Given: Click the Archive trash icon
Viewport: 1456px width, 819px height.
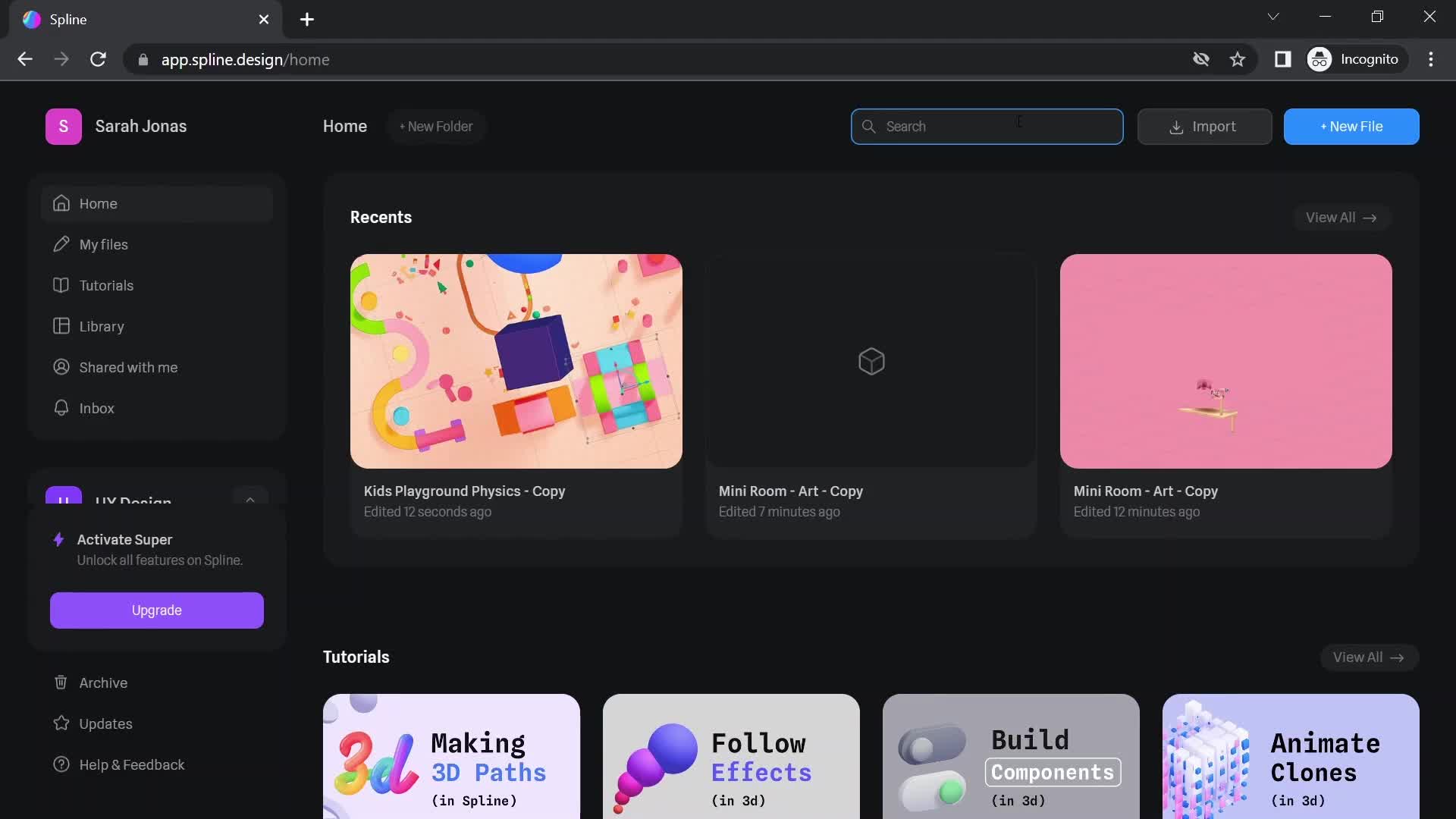Looking at the screenshot, I should [x=61, y=682].
